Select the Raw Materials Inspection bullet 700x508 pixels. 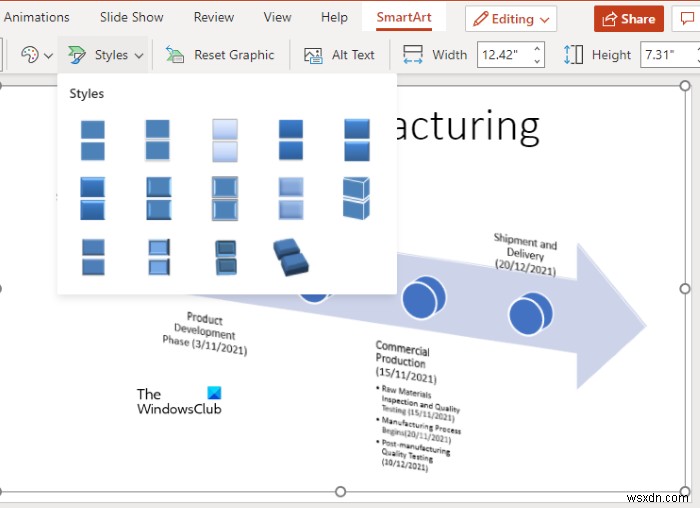tap(419, 404)
